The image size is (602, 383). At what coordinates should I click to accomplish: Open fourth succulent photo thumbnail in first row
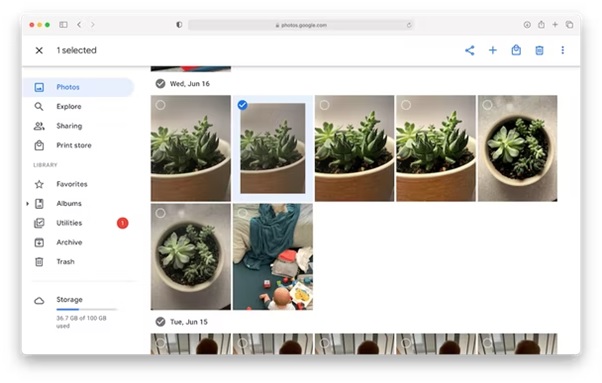[x=436, y=148]
